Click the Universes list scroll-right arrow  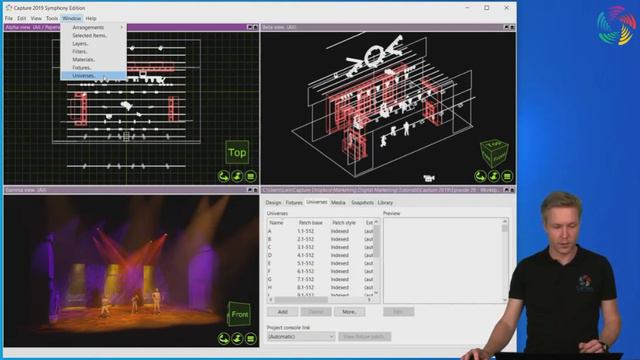coord(369,300)
